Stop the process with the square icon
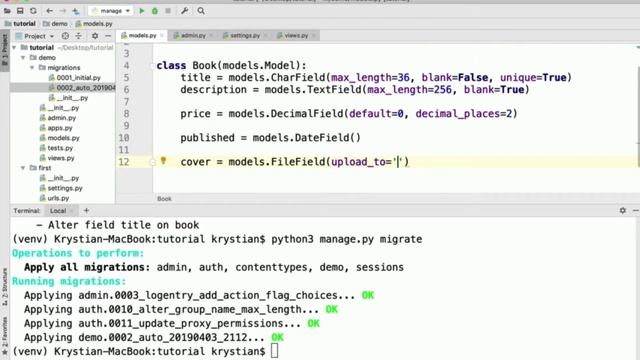This screenshot has height=360, width=640. [168, 11]
